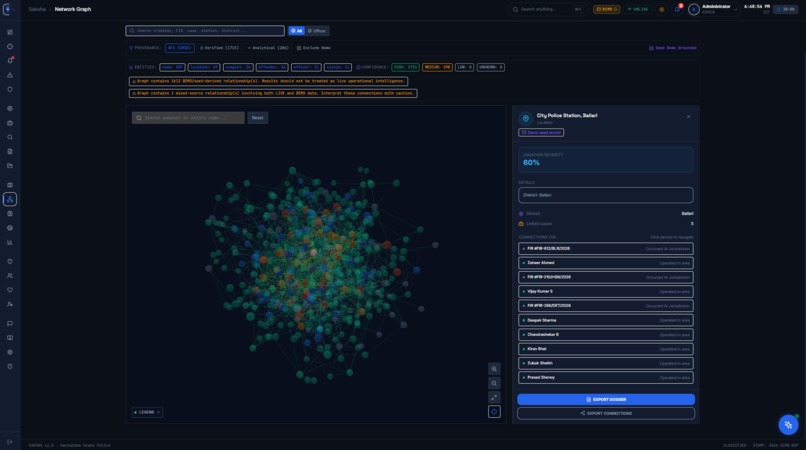This screenshot has height=450, width=806.
Task: Zoom in on the network graph
Action: pos(494,369)
